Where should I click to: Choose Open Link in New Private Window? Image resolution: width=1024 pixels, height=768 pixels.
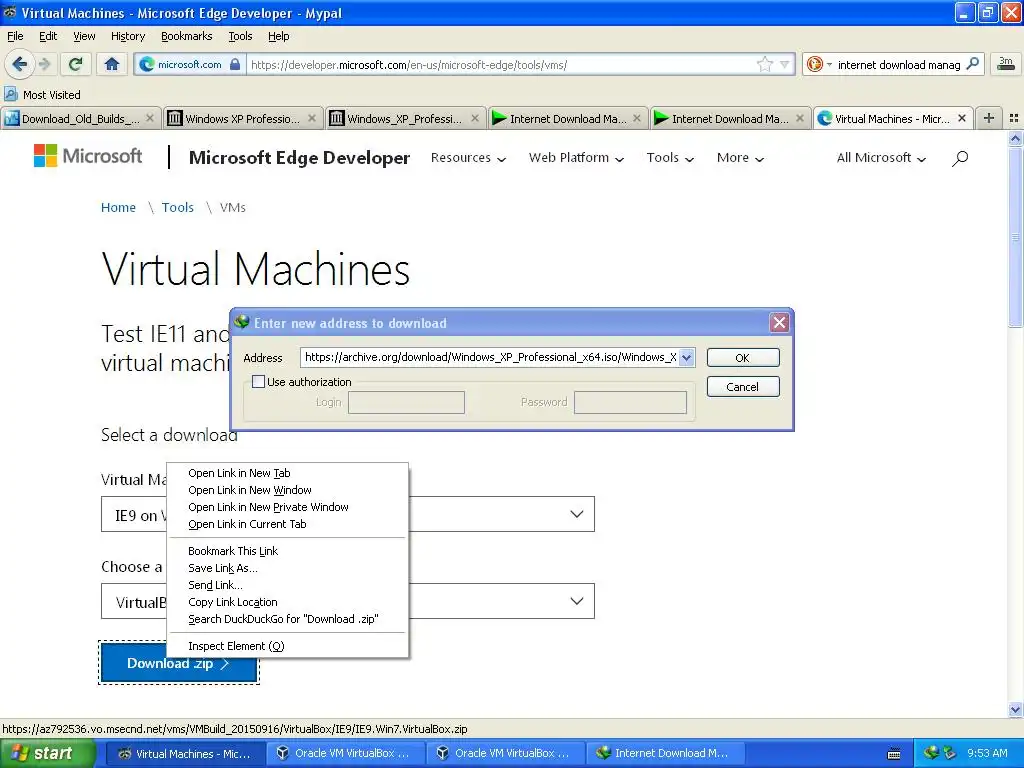pyautogui.click(x=287, y=507)
